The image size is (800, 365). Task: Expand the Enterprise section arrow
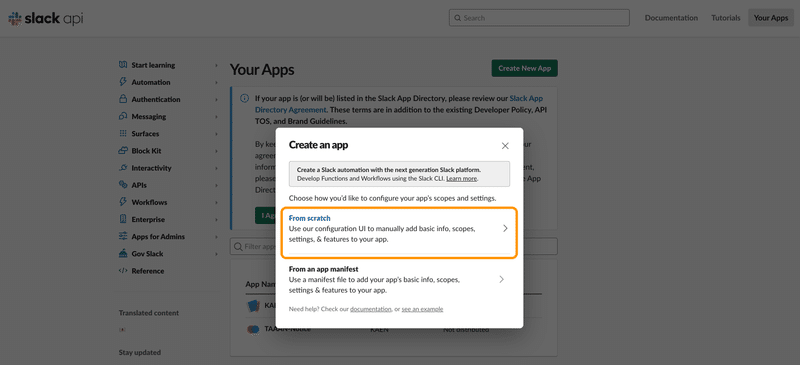pyautogui.click(x=216, y=220)
